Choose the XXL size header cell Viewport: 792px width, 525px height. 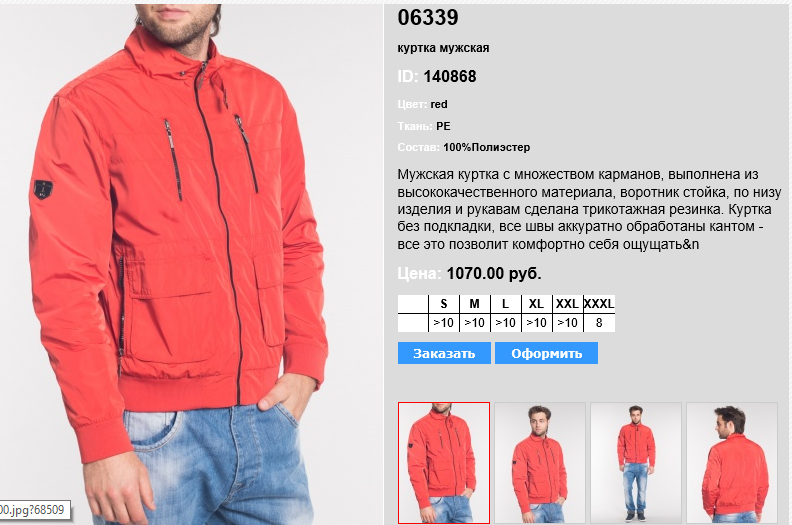(x=567, y=304)
